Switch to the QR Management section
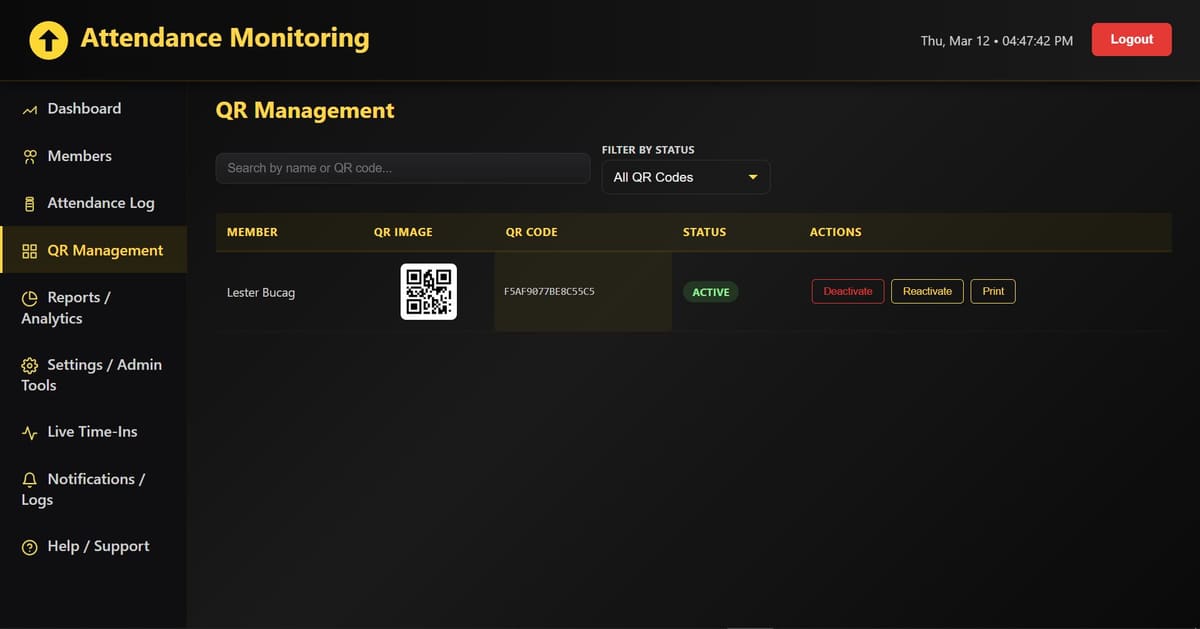 point(105,250)
